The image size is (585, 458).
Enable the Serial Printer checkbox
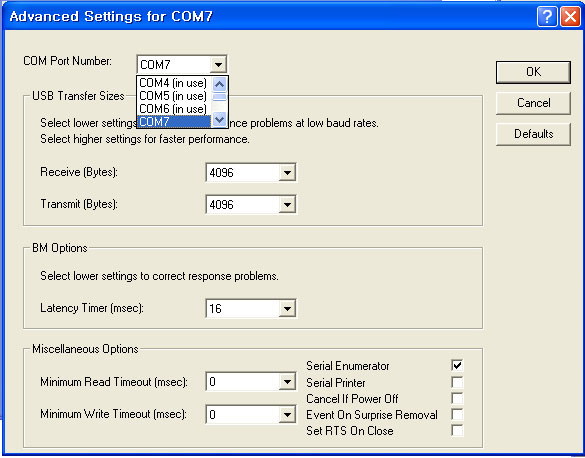tap(457, 382)
